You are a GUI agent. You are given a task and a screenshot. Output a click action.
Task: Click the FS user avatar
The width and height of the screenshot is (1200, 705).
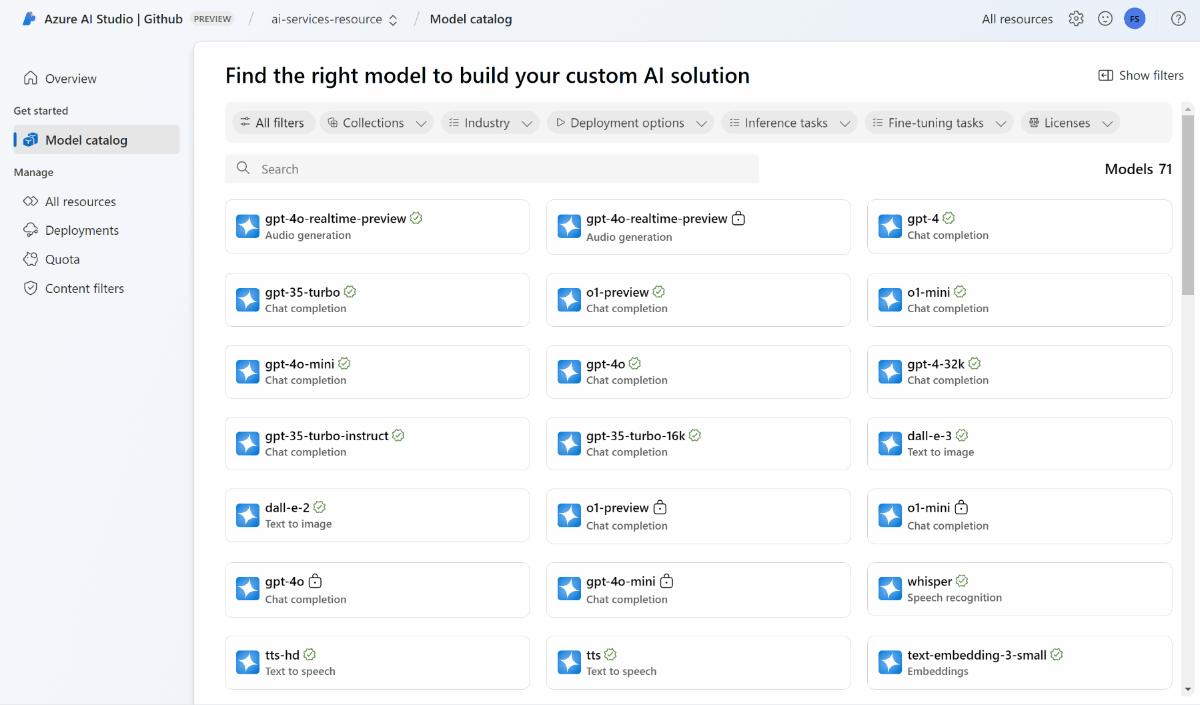coord(1134,19)
